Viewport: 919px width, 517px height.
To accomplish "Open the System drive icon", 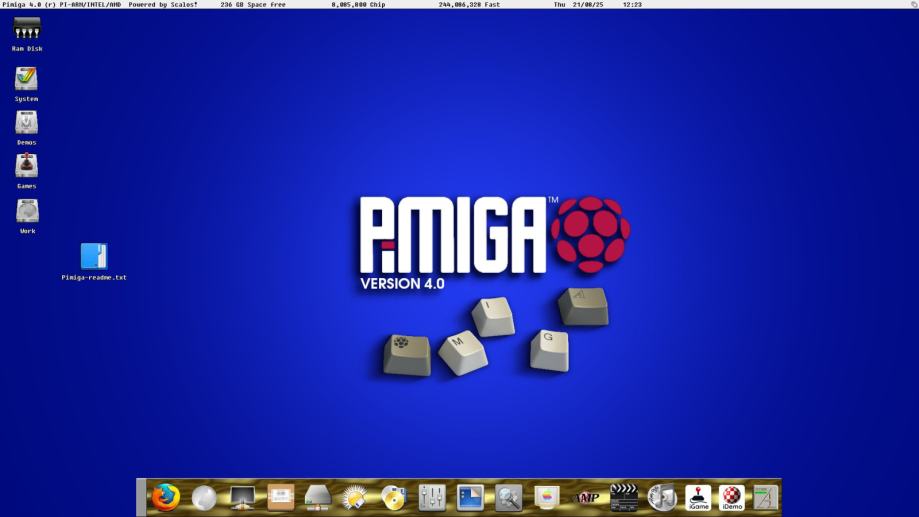I will click(x=26, y=79).
